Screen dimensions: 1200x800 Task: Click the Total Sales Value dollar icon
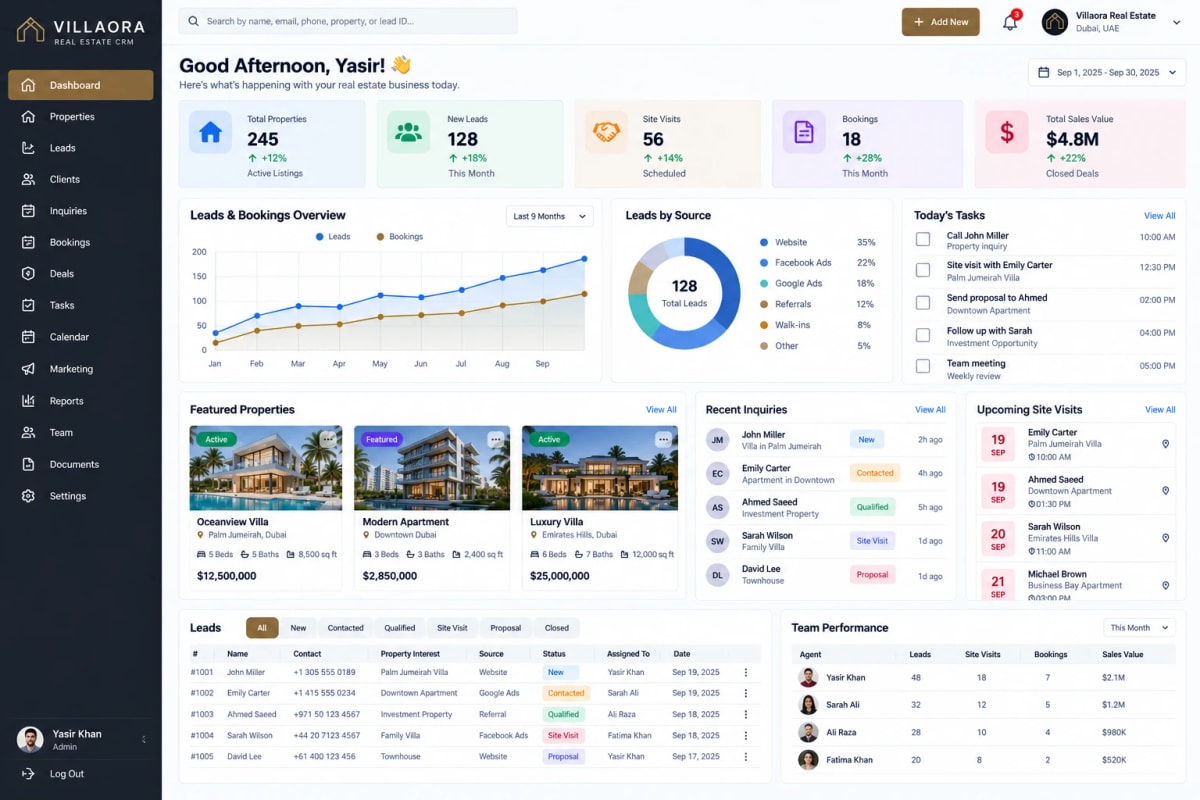(x=1007, y=132)
